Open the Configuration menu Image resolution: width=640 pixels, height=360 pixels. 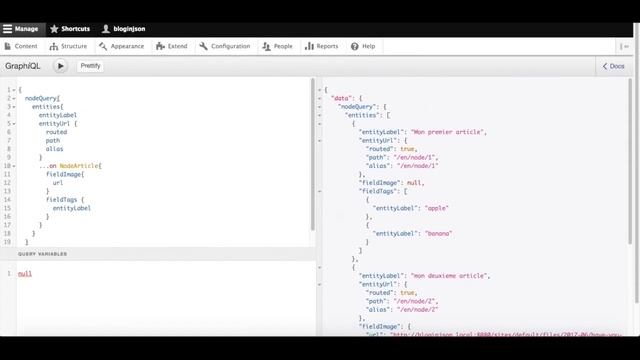(225, 46)
